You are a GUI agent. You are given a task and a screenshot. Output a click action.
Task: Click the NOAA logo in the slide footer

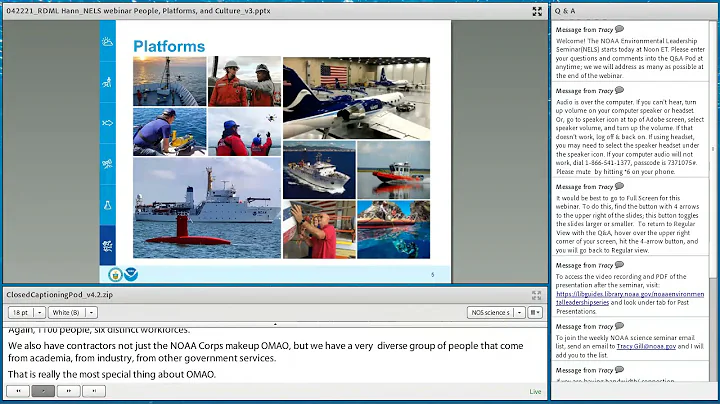coord(131,275)
